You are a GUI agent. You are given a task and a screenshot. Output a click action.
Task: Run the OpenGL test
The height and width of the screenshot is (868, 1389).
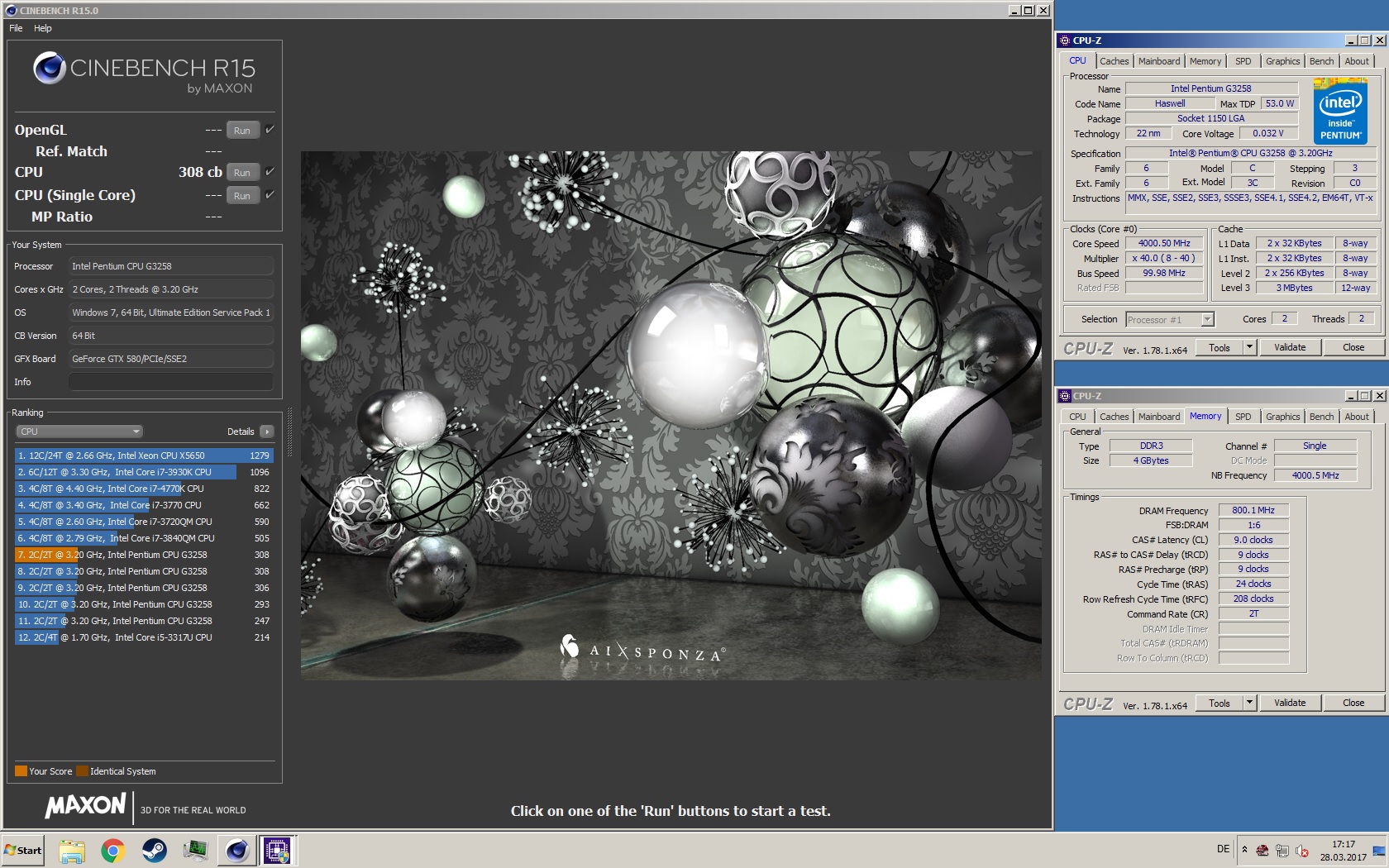coord(242,131)
